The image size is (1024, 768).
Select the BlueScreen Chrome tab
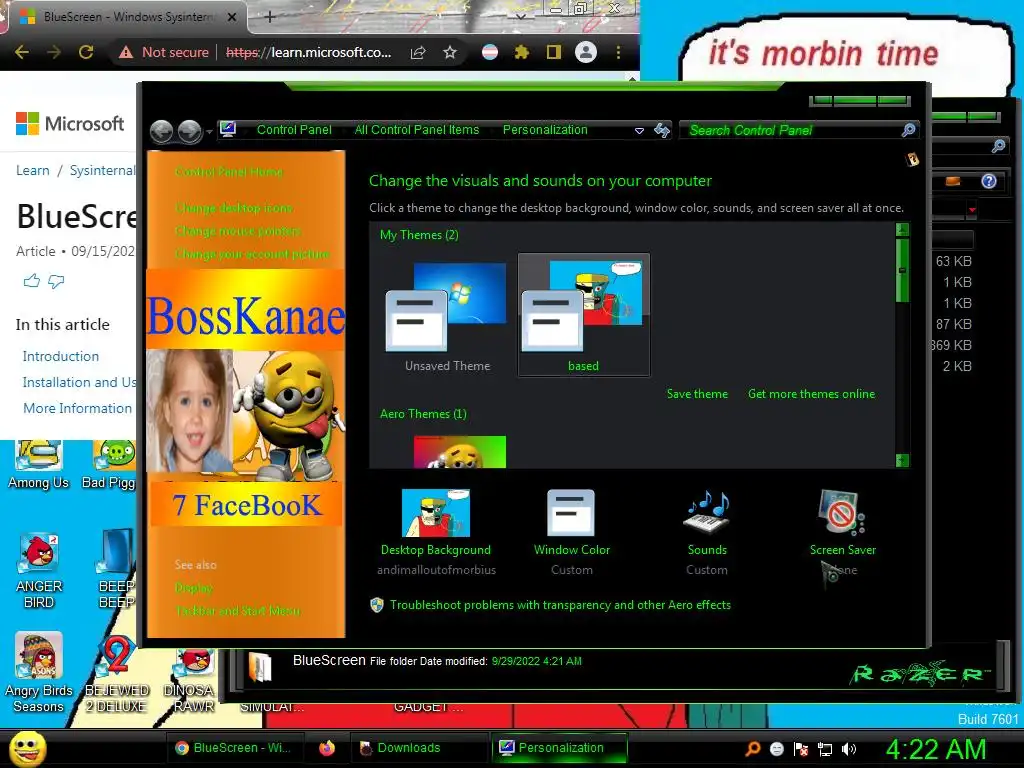pyautogui.click(x=124, y=17)
